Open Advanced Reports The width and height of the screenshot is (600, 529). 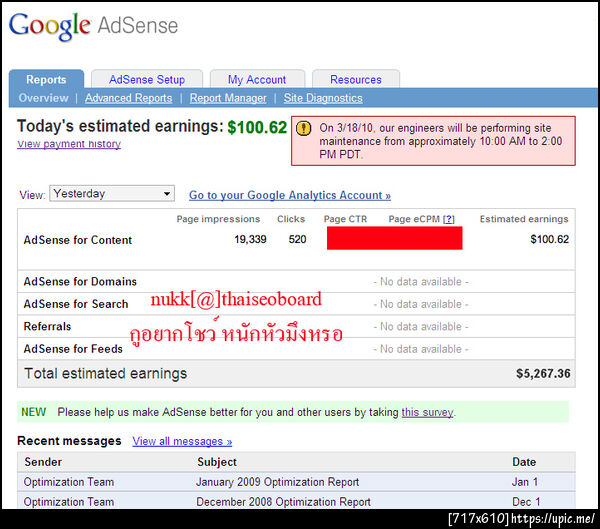pyautogui.click(x=129, y=98)
